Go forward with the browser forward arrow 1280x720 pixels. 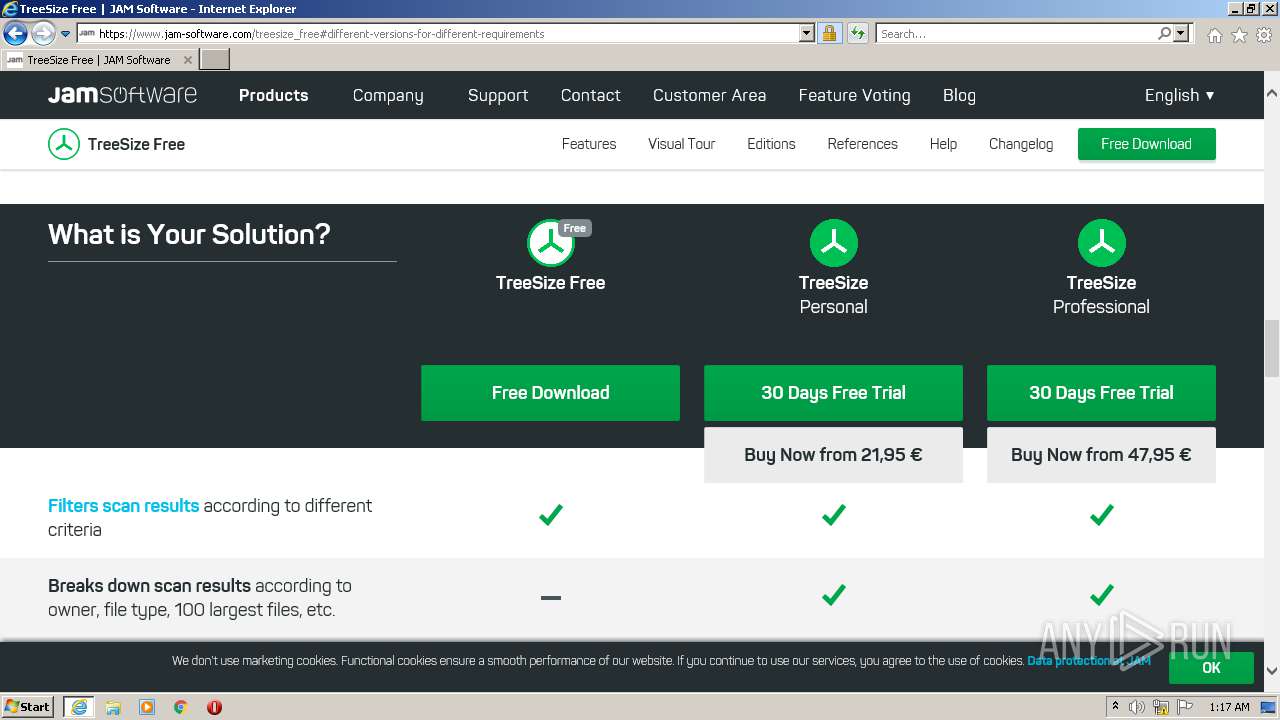[x=42, y=33]
